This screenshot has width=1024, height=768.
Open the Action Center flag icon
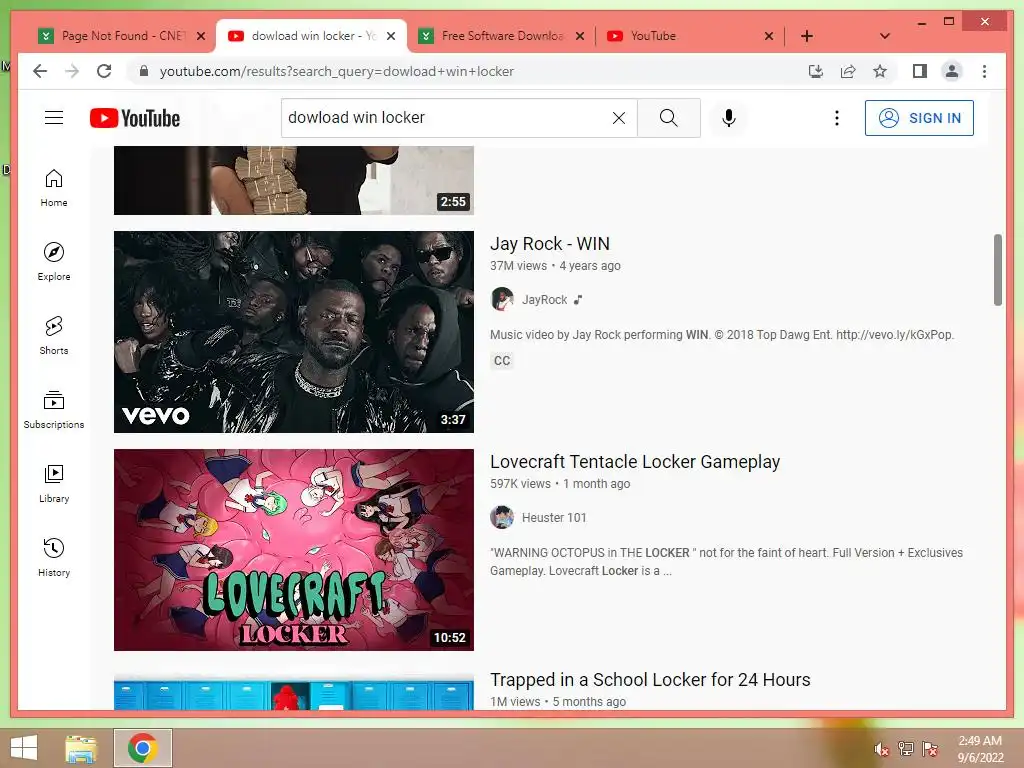click(930, 749)
